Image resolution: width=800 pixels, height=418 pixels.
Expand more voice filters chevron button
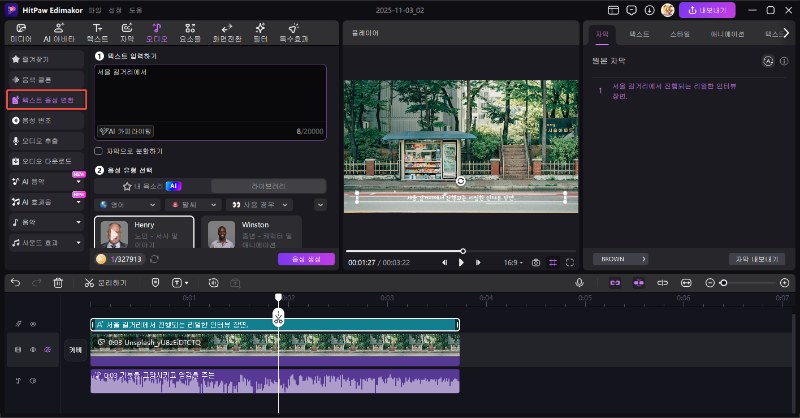320,205
